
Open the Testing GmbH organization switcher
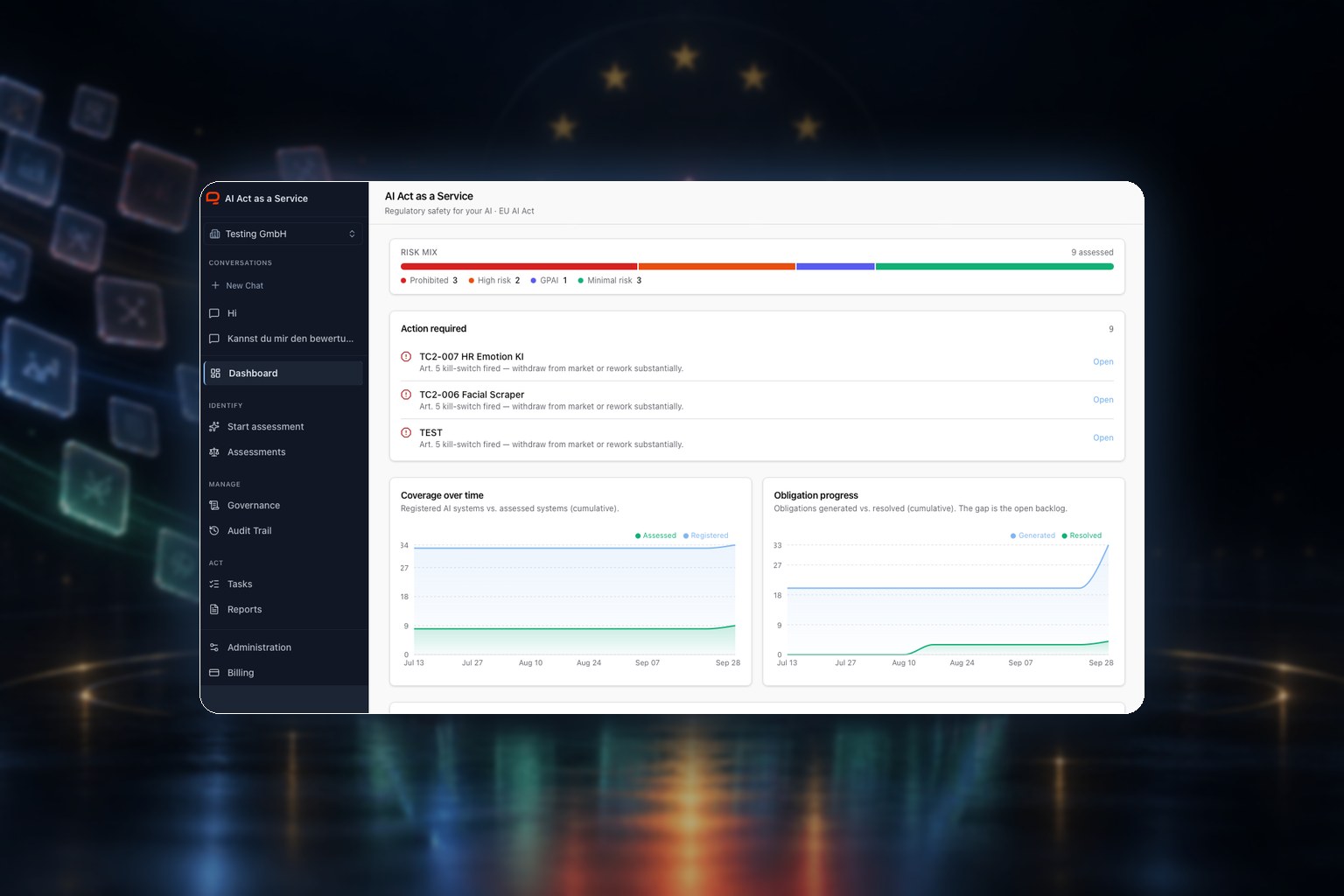coord(283,234)
